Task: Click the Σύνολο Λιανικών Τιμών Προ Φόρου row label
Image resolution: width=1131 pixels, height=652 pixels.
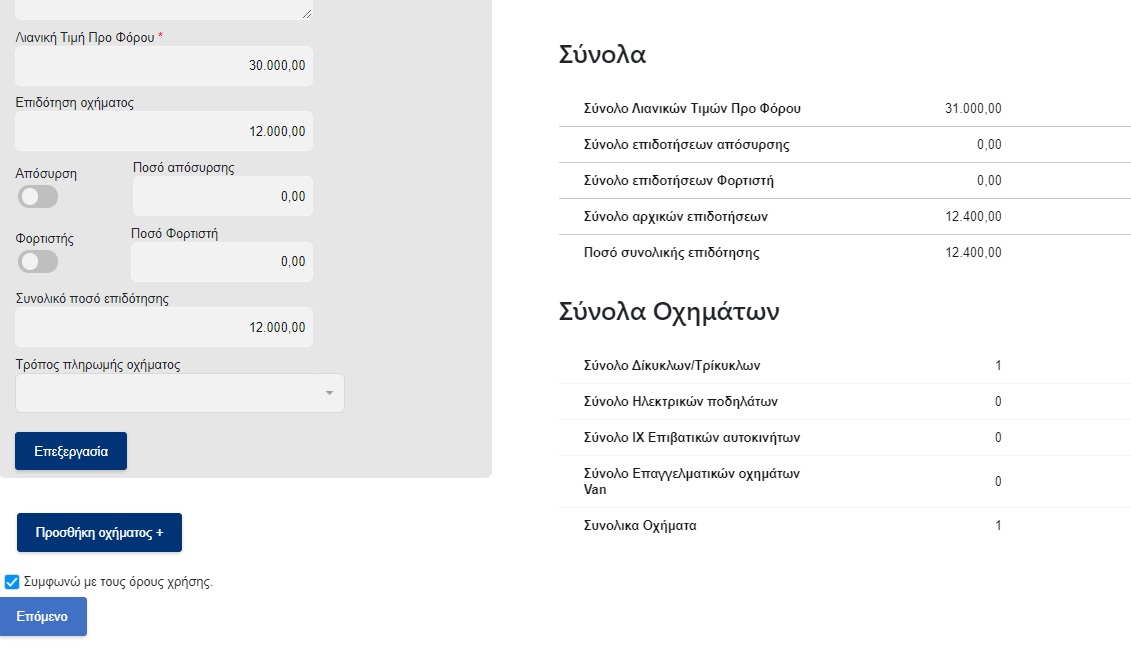Action: [x=692, y=109]
